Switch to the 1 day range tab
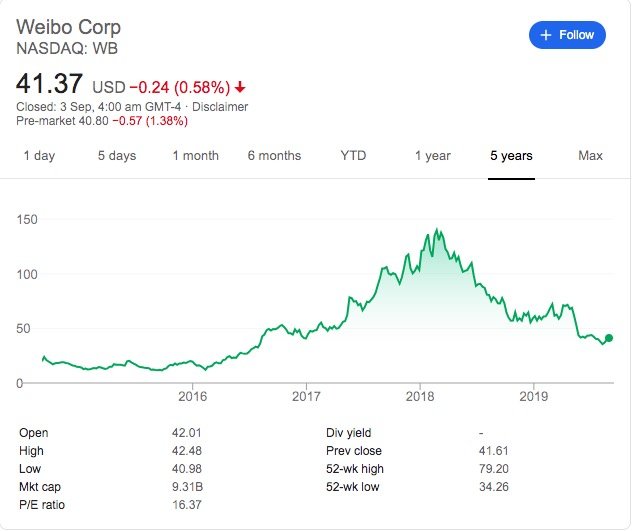This screenshot has width=637, height=531. [x=39, y=156]
